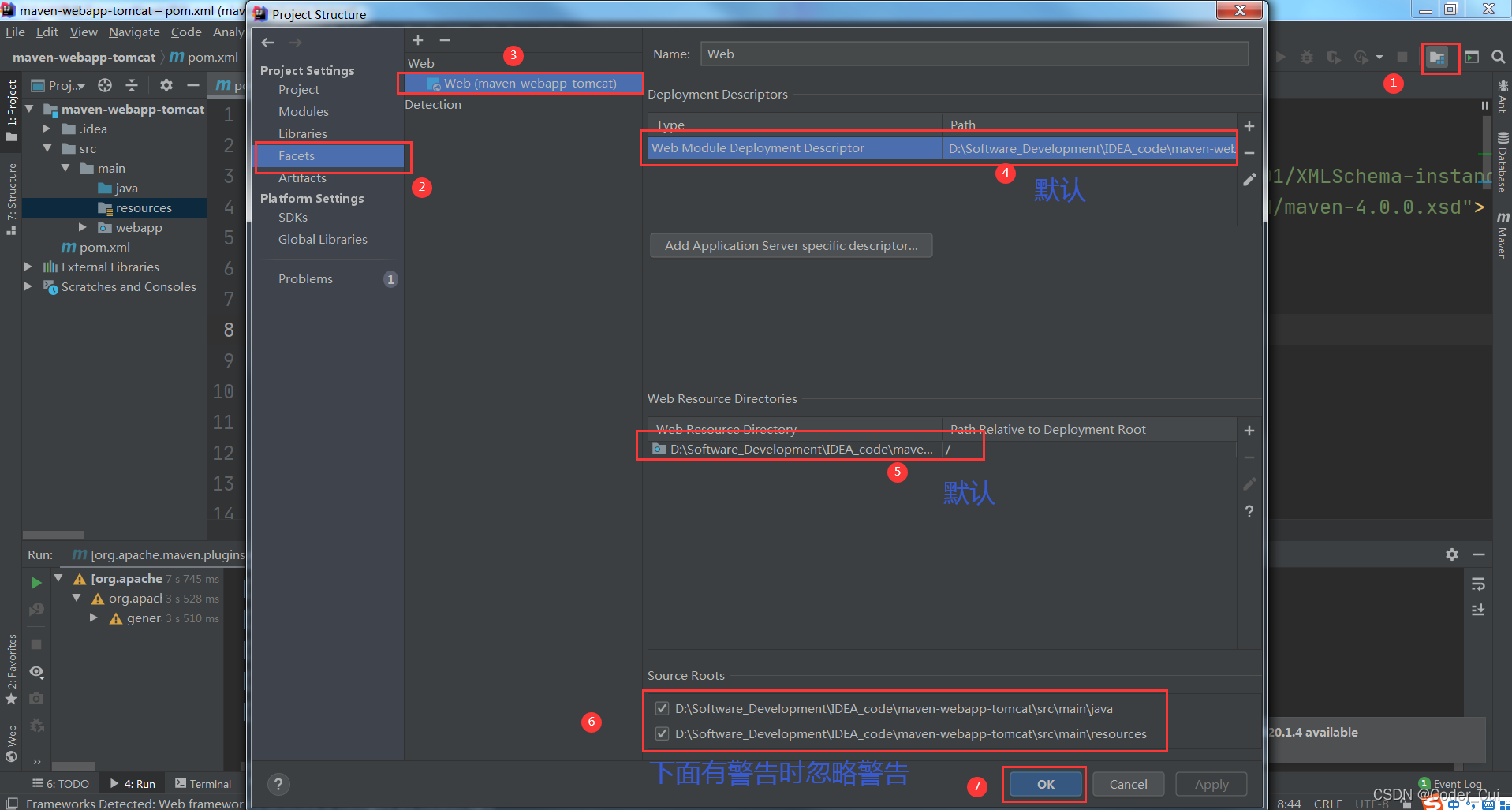Click Add Application Server specific descriptor button
The image size is (1512, 810).
[x=791, y=245]
